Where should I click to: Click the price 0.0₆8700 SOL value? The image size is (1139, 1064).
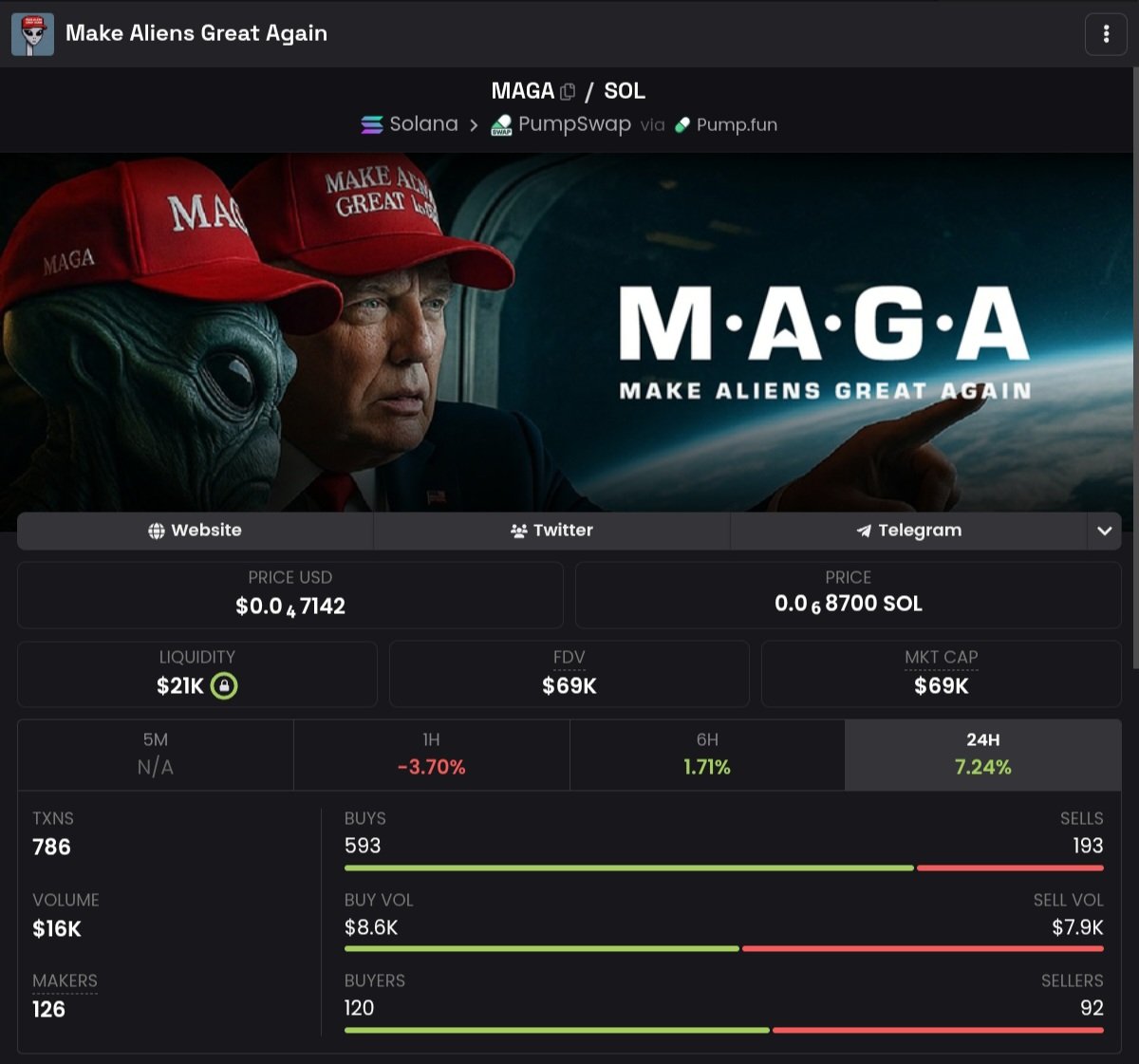[849, 604]
